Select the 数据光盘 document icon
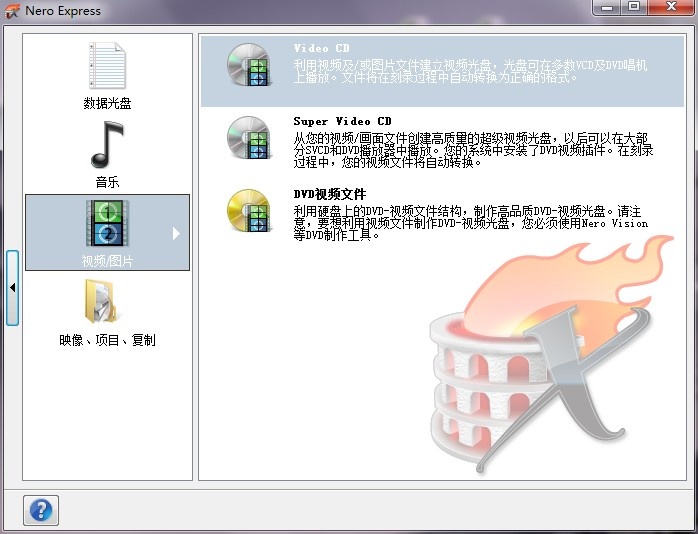 [x=107, y=65]
